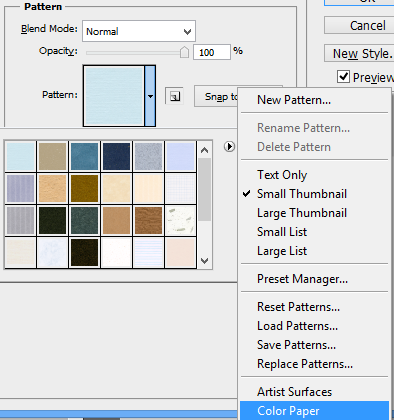Create new preset from current pattern icon

tap(175, 96)
